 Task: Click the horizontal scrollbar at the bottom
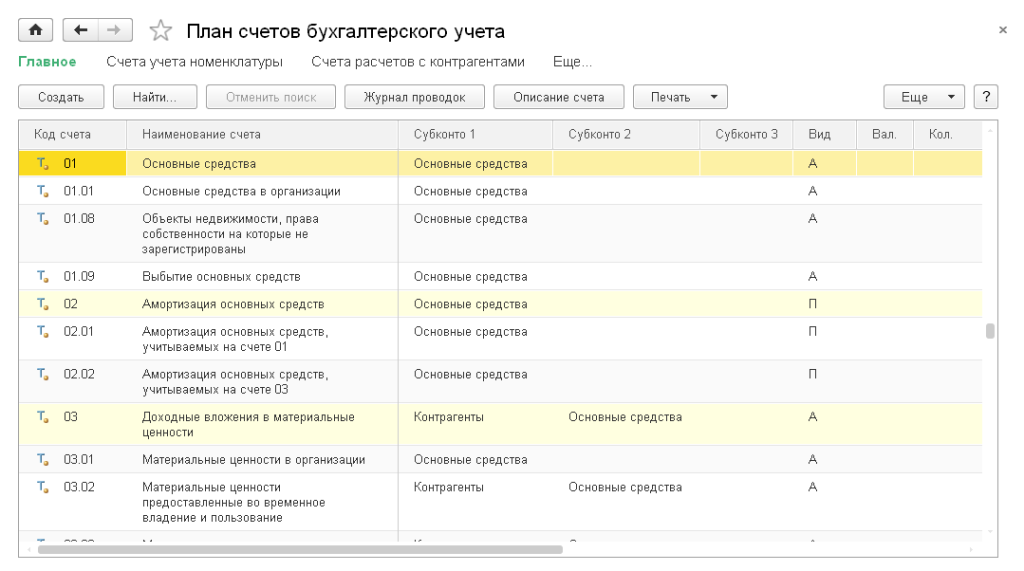point(300,549)
